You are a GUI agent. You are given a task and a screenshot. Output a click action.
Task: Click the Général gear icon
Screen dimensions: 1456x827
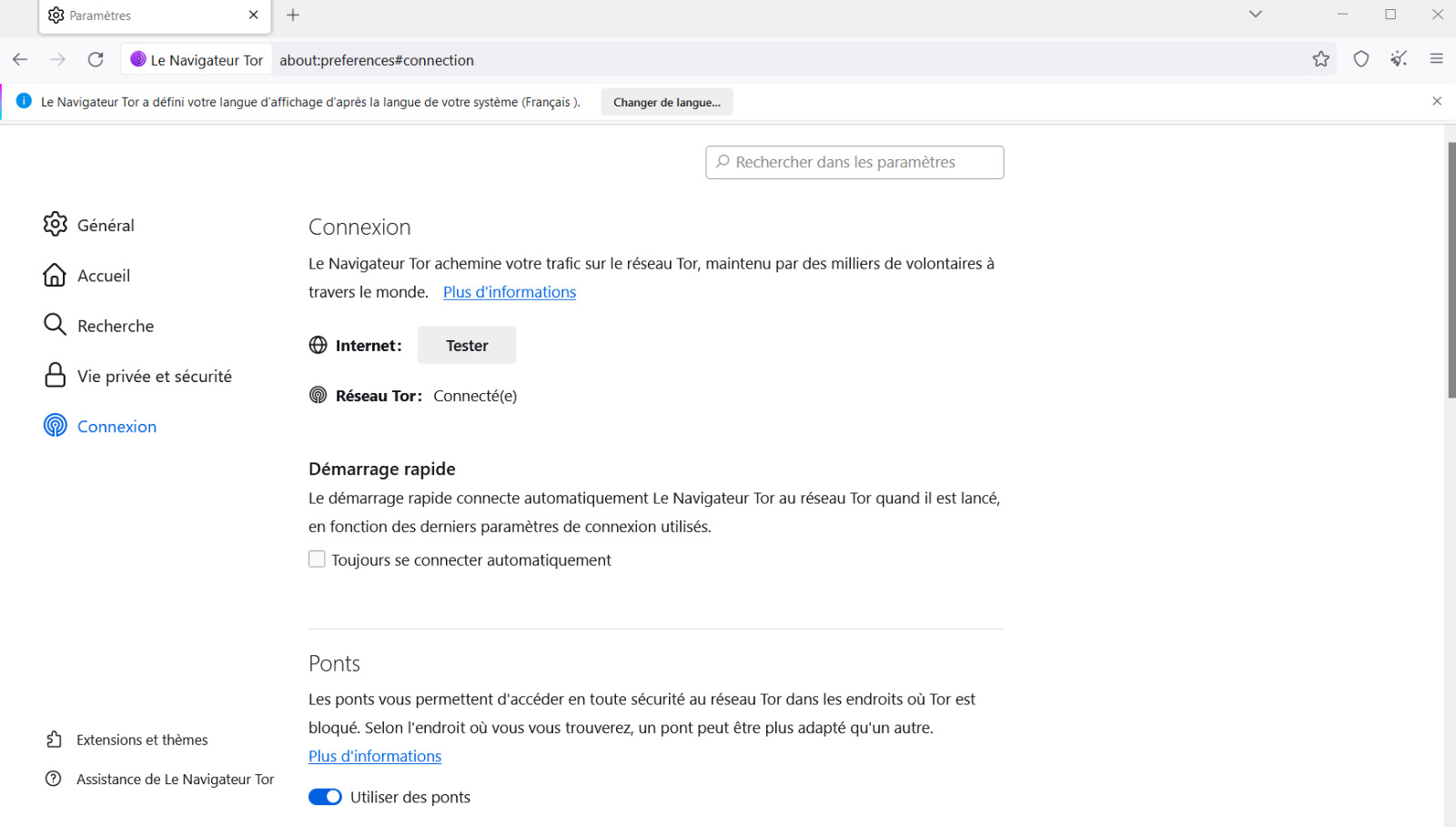pos(56,224)
